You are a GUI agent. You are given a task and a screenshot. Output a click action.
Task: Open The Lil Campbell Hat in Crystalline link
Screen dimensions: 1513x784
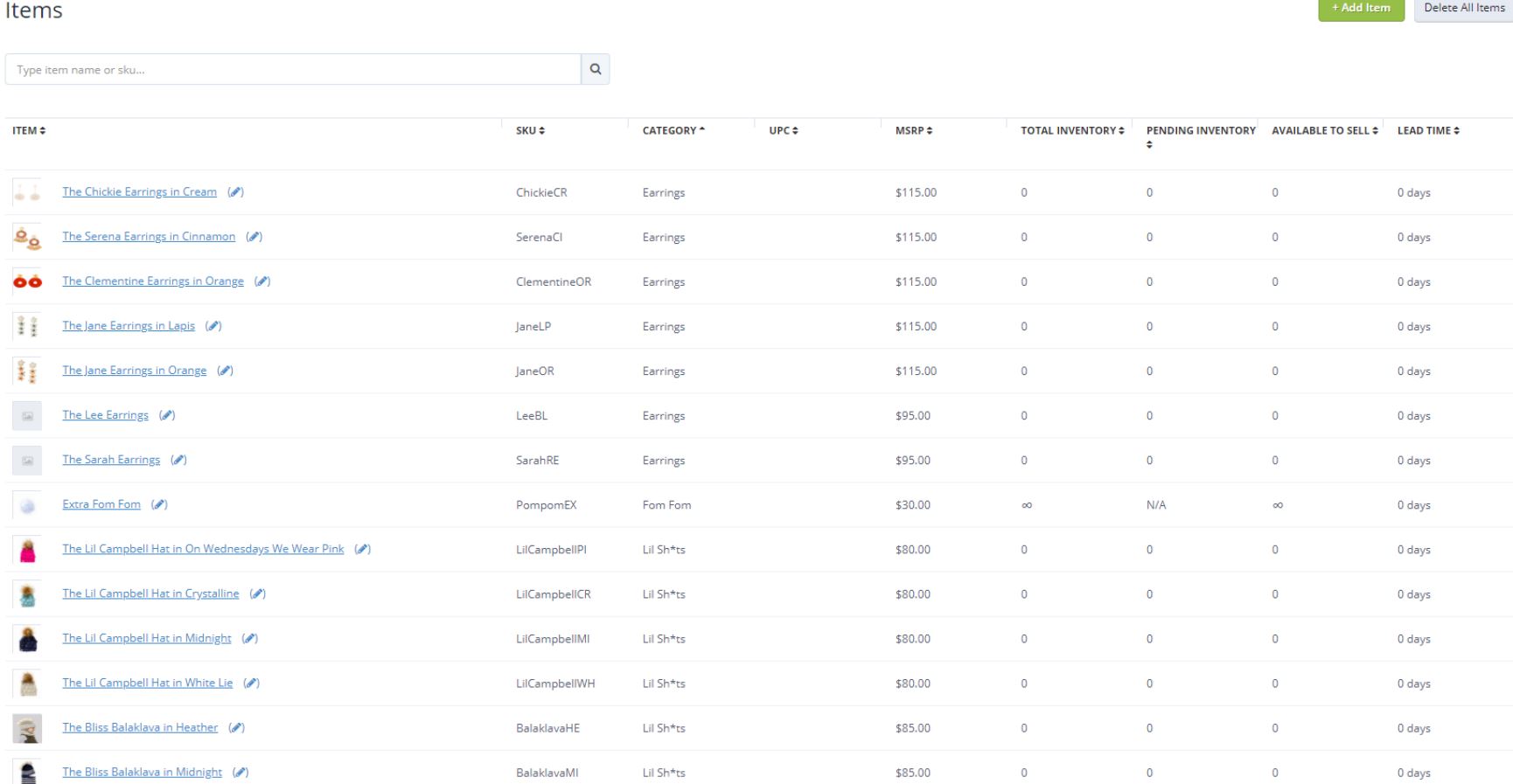150,593
